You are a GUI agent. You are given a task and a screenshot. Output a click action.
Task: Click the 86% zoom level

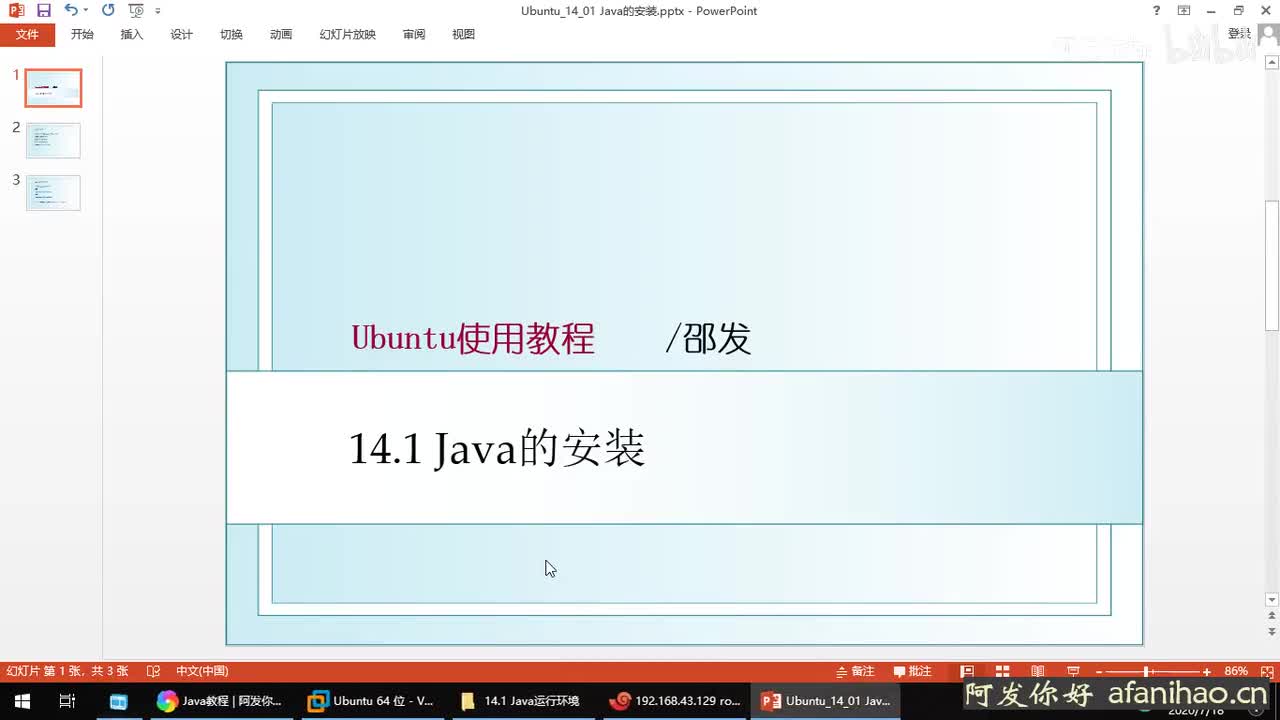[1236, 671]
